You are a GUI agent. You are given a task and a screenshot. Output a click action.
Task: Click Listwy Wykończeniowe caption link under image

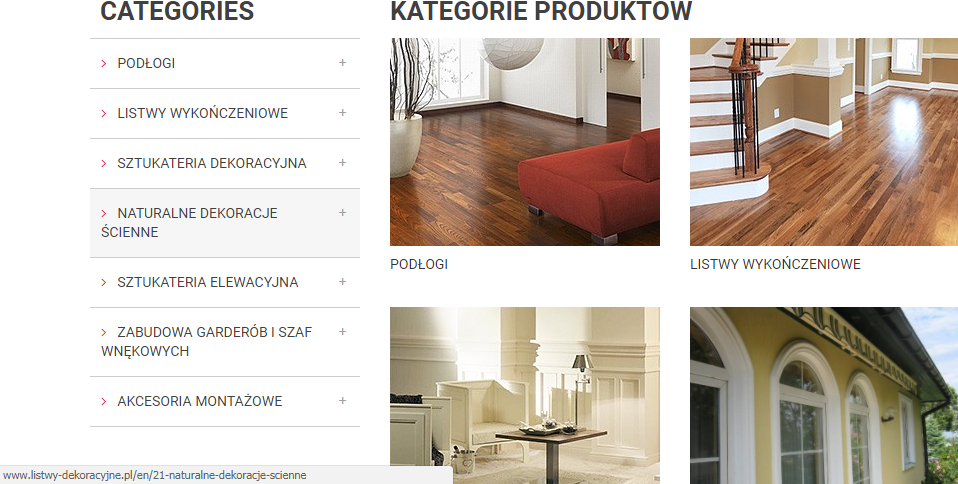coord(775,264)
